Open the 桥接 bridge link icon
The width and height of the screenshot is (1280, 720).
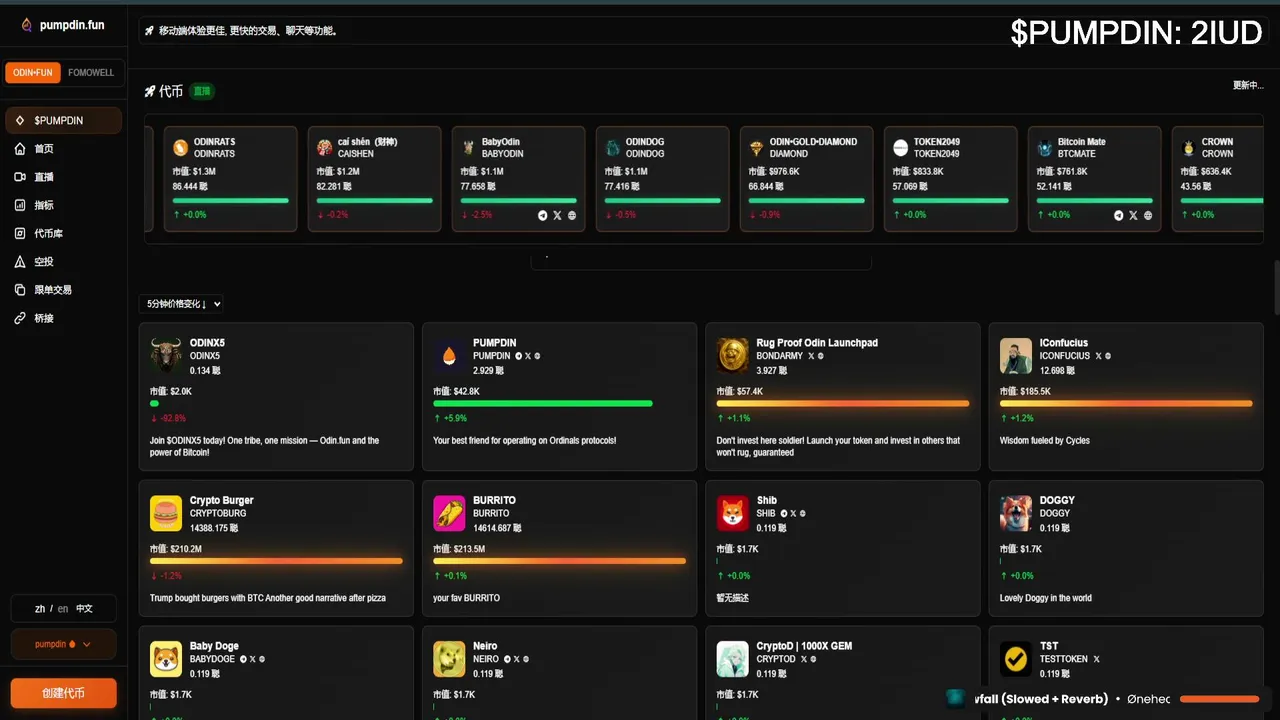coord(20,318)
